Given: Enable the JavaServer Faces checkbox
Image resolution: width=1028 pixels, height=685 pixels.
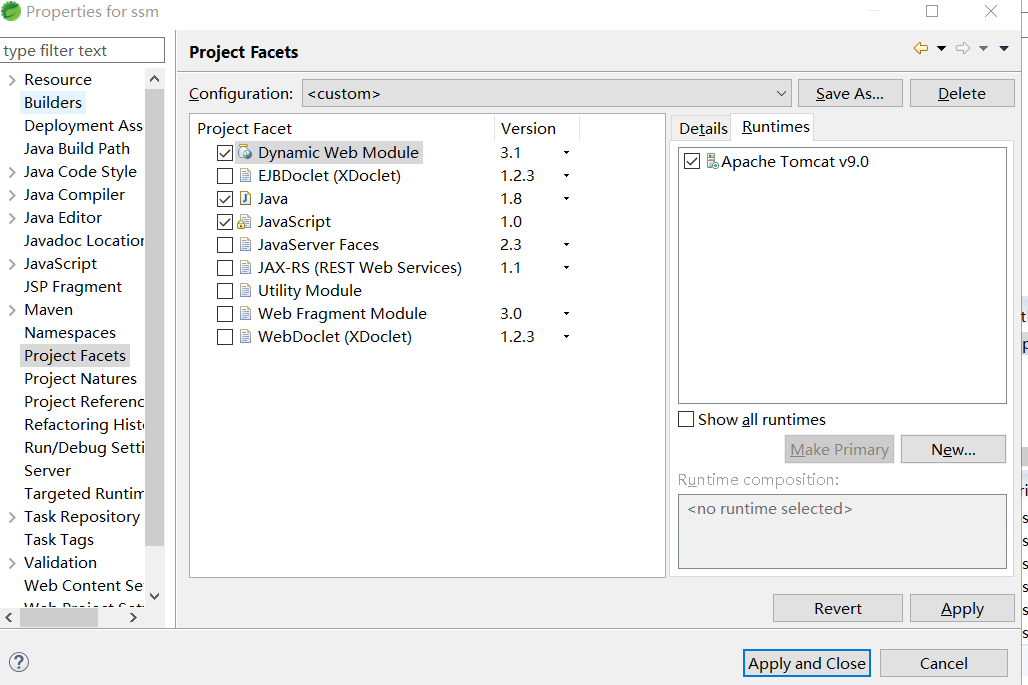Looking at the screenshot, I should coord(225,245).
